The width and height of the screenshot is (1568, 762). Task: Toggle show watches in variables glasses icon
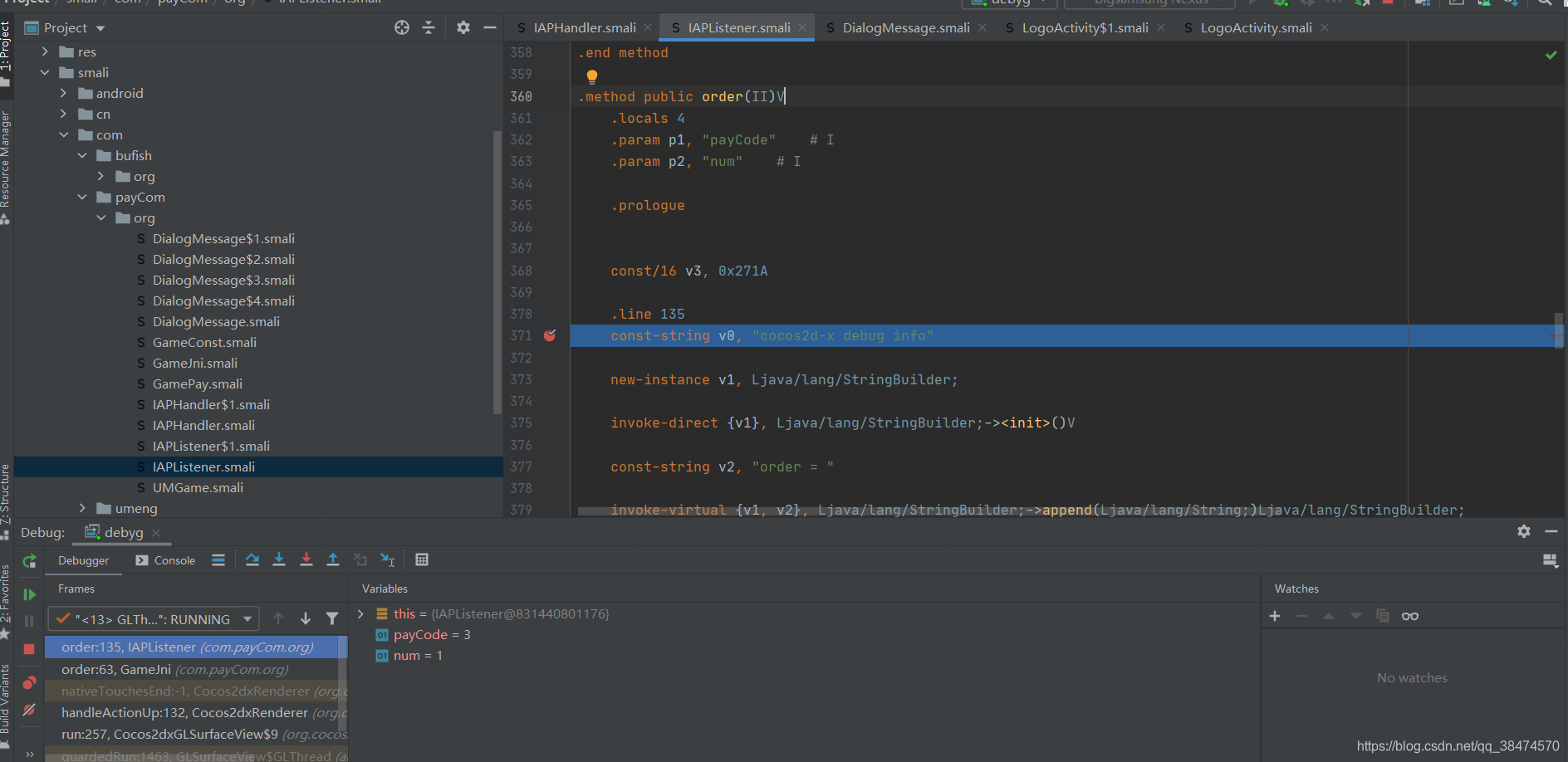coord(1410,616)
